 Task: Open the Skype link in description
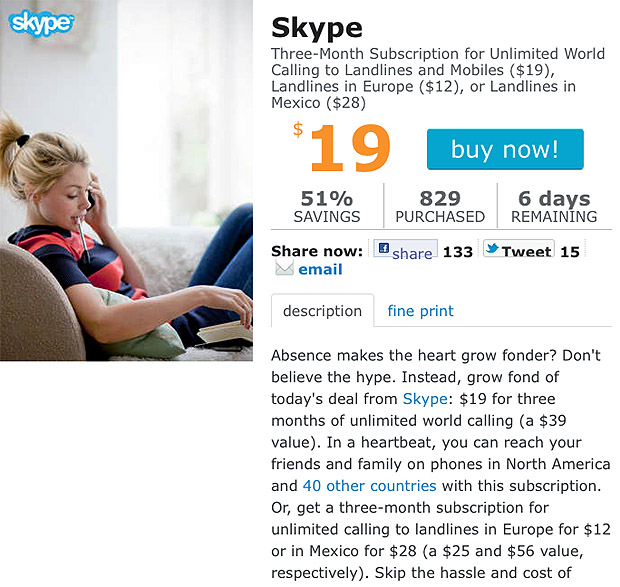[425, 398]
